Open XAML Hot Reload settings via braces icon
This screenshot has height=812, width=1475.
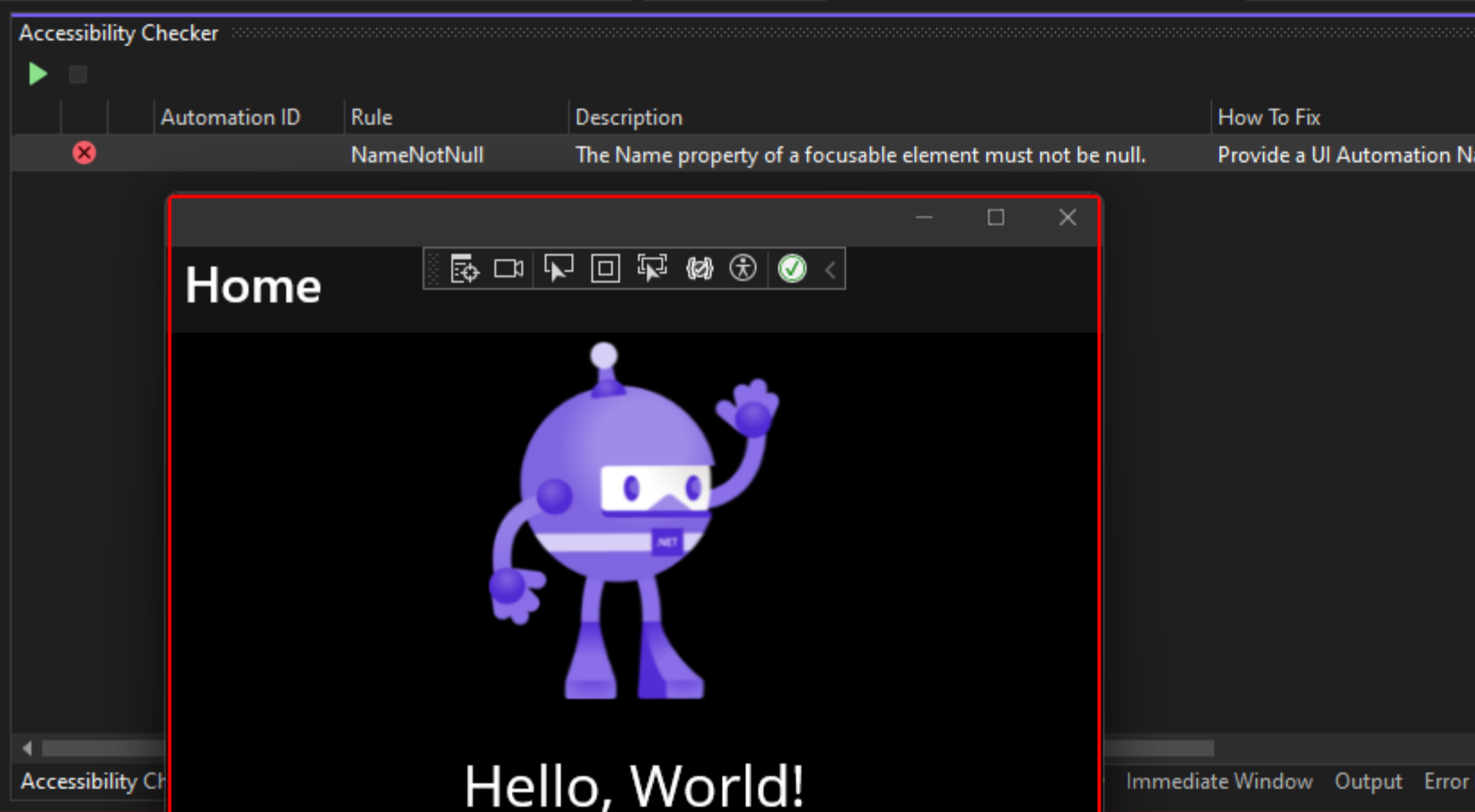coord(700,268)
